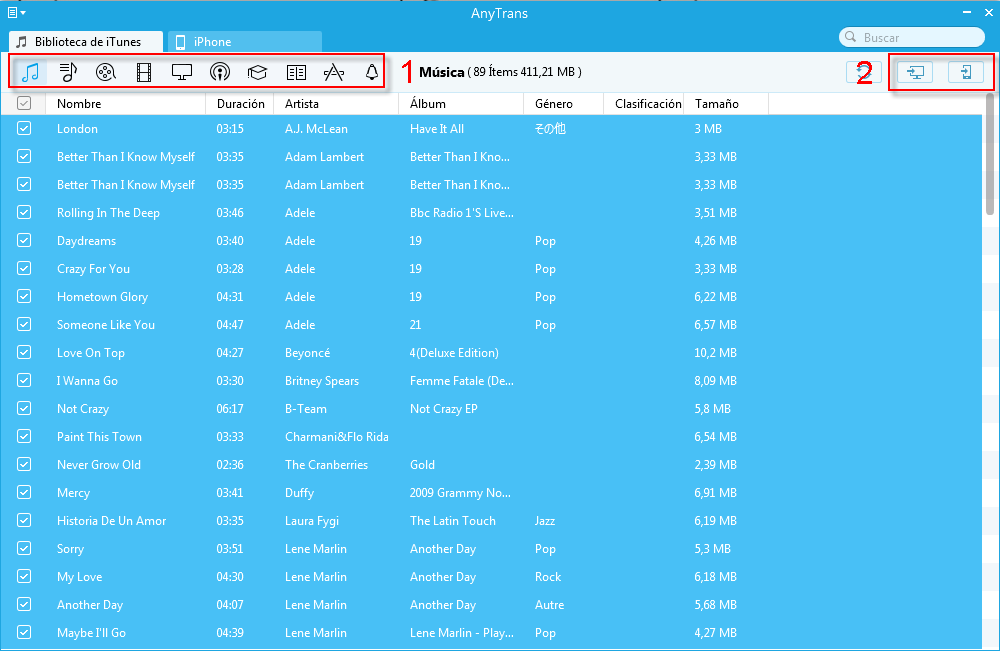Sort by the Nombre column header
The height and width of the screenshot is (651, 1000).
coord(126,103)
